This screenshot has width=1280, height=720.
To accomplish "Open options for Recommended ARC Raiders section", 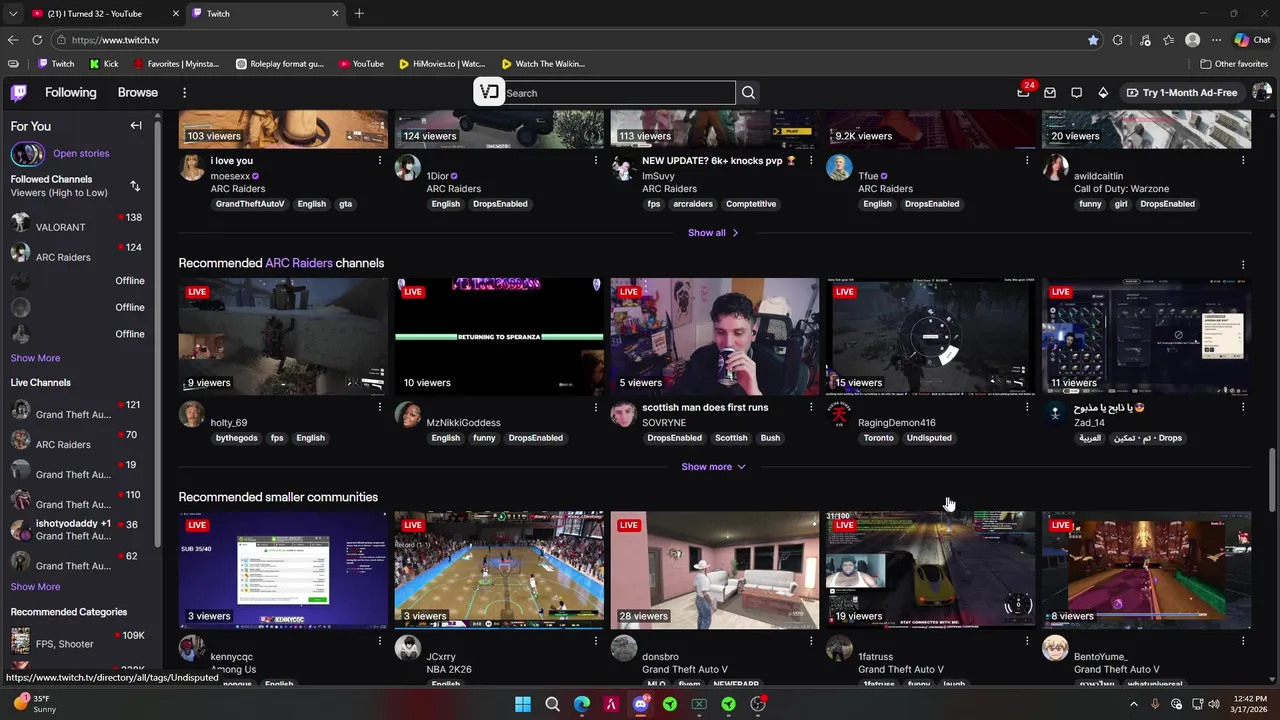I will pyautogui.click(x=1243, y=264).
